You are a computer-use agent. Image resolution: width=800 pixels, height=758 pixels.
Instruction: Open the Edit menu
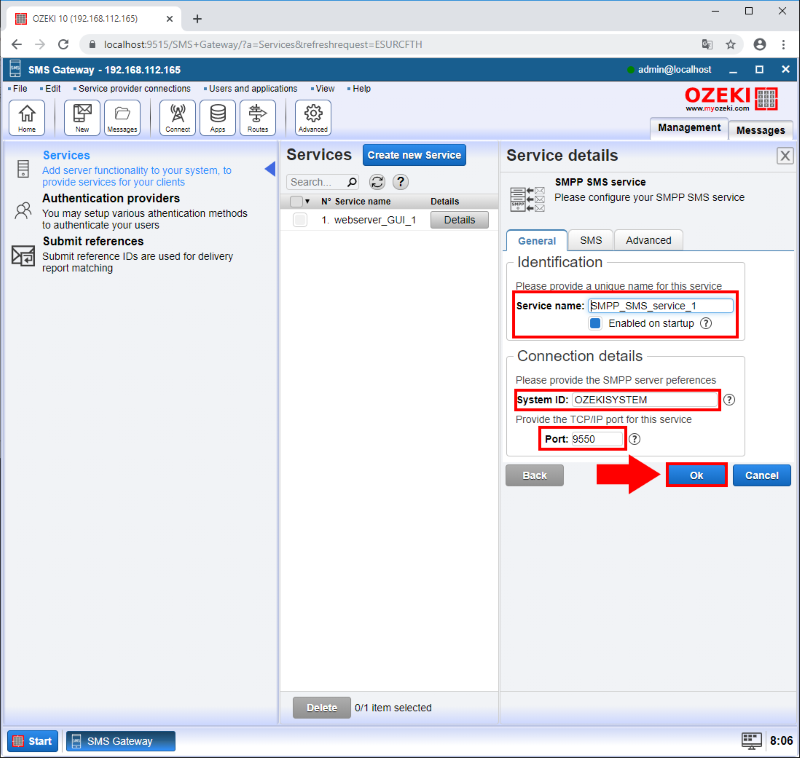53,89
